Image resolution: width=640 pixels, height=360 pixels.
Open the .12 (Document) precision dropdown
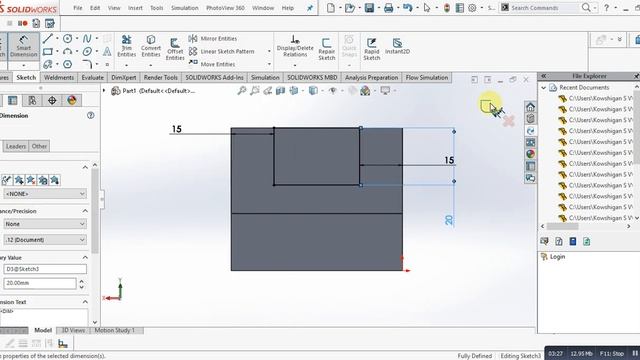pos(45,240)
